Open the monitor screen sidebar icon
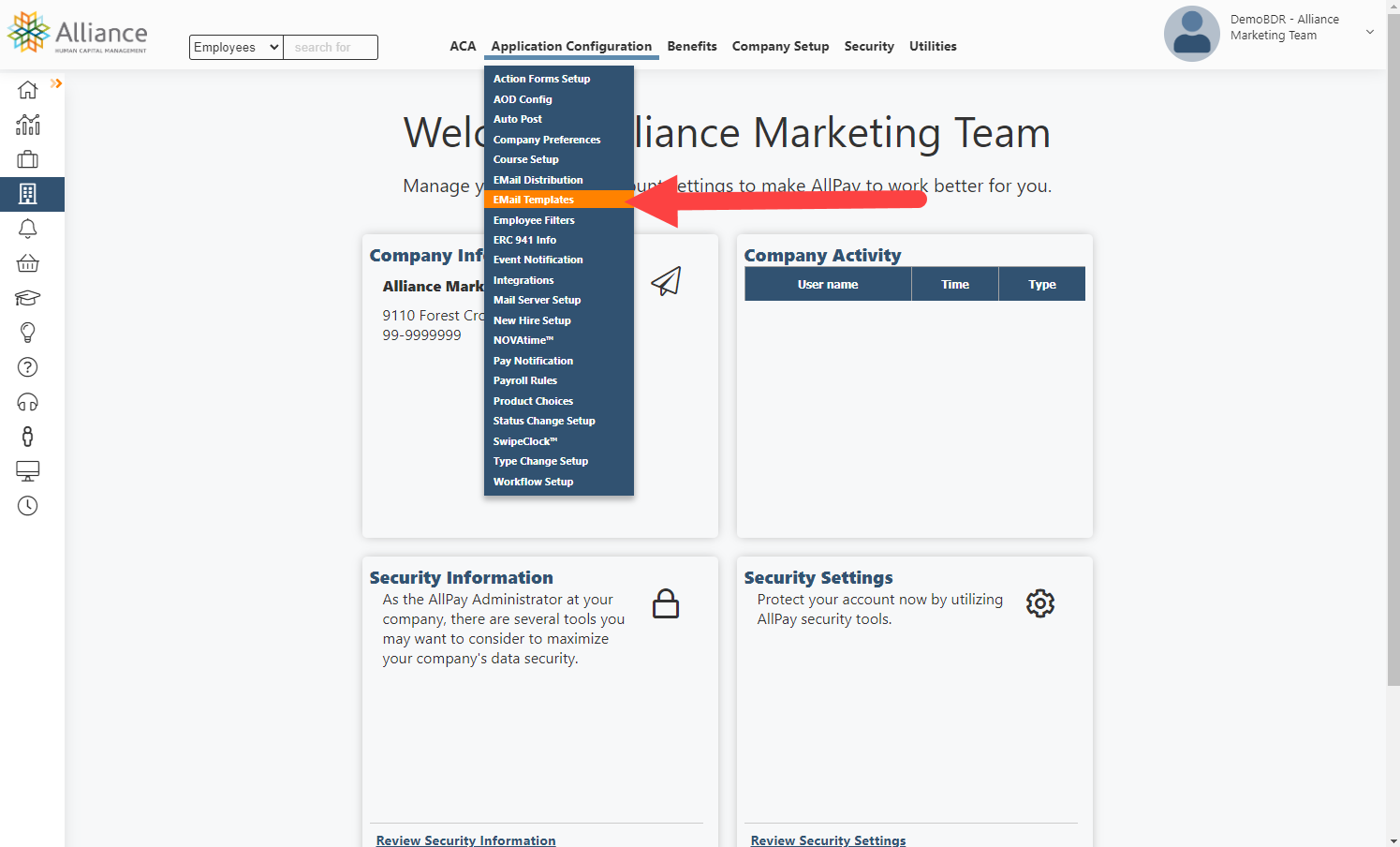Screen dimensions: 1400x847 28,471
